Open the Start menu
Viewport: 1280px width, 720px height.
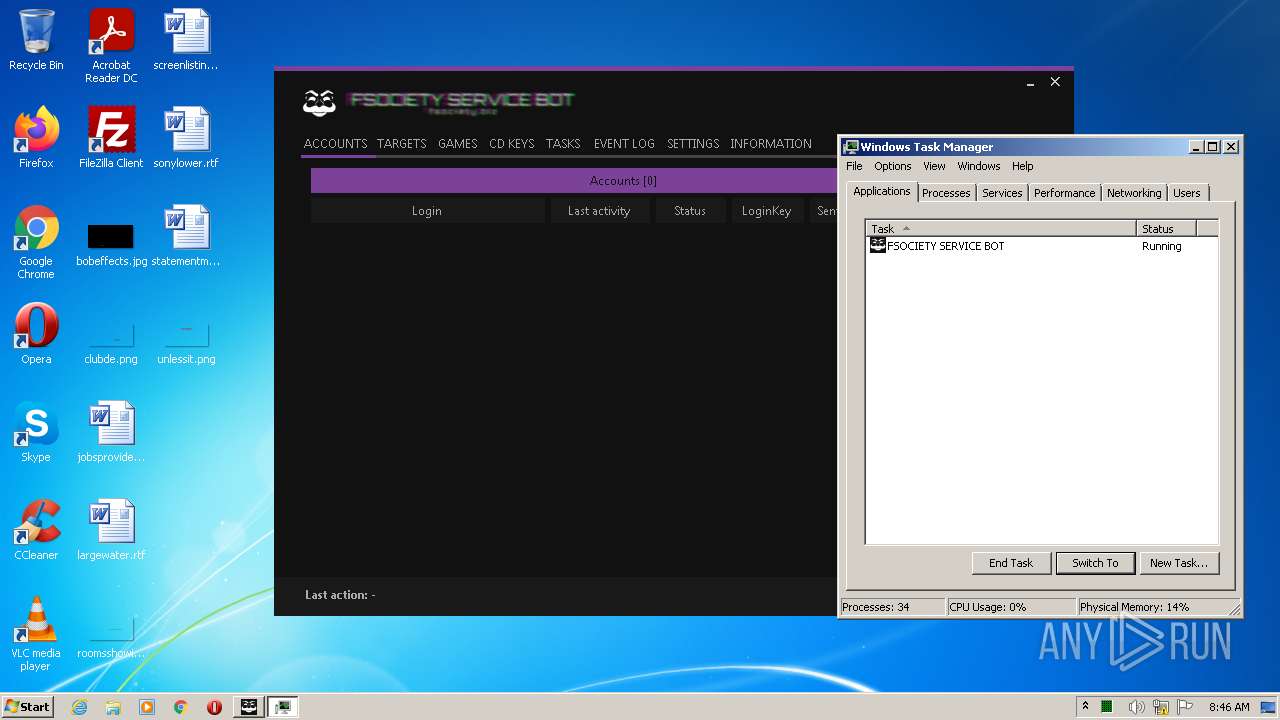click(x=27, y=707)
